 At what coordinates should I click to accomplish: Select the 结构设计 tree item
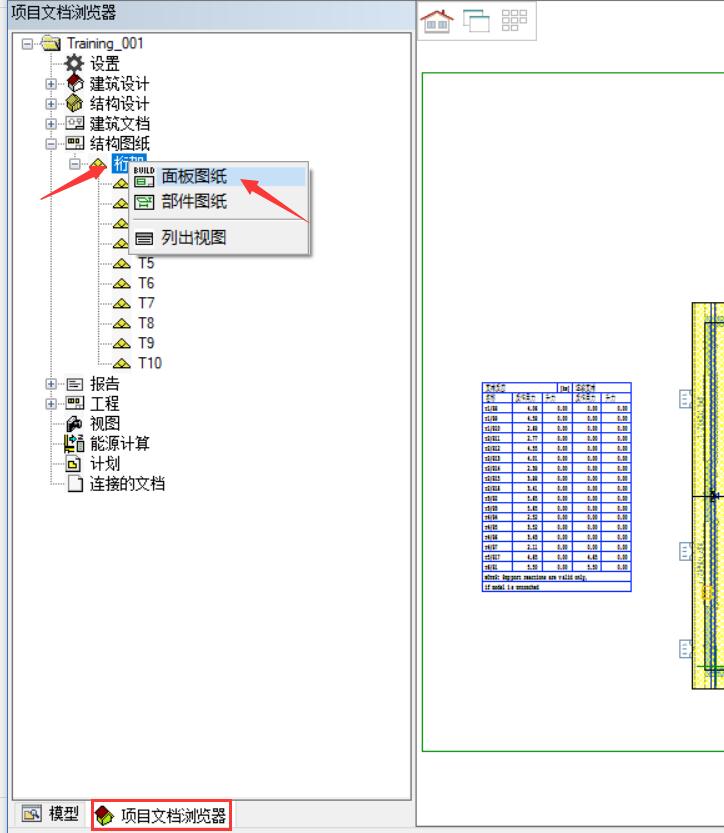pos(120,104)
